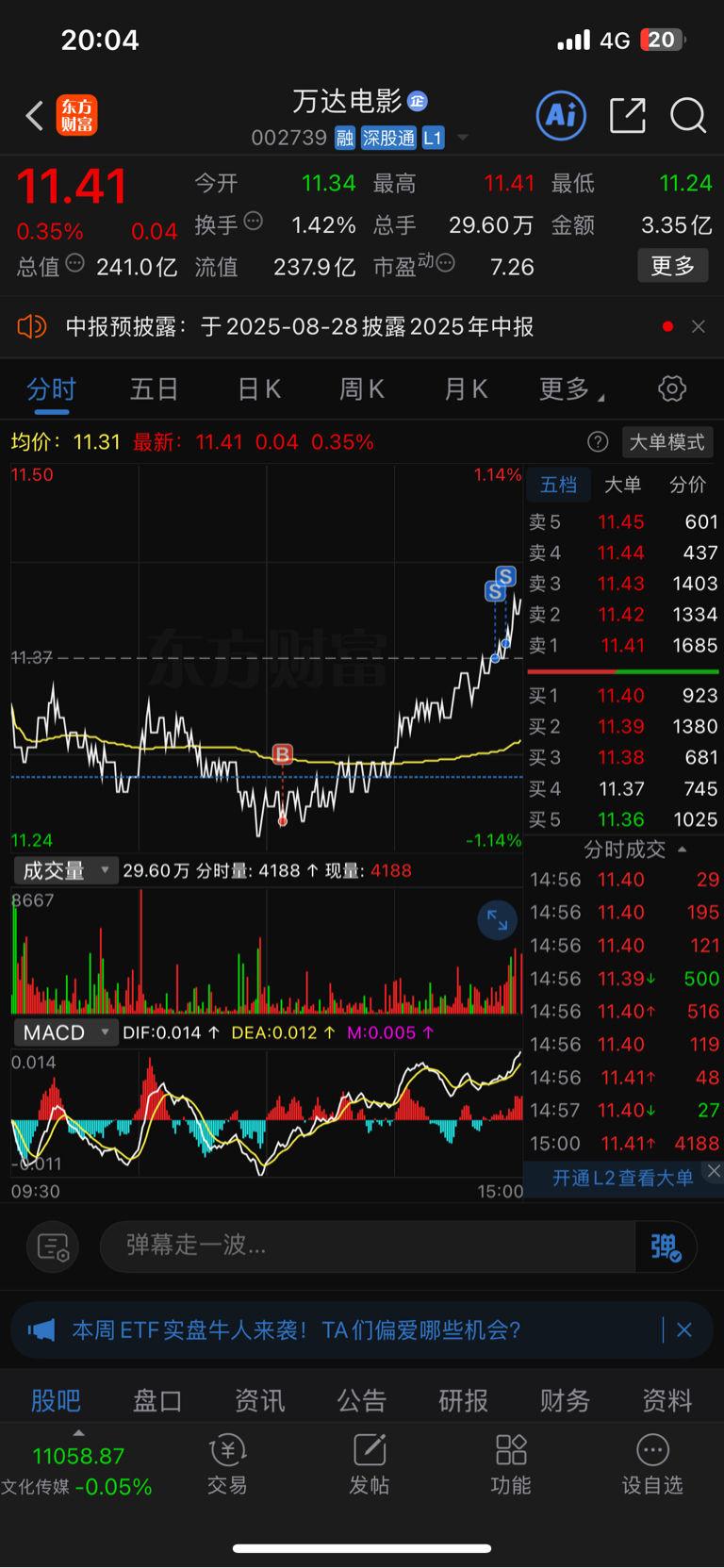
Task: Tap info icon next to 换手
Action: (253, 222)
